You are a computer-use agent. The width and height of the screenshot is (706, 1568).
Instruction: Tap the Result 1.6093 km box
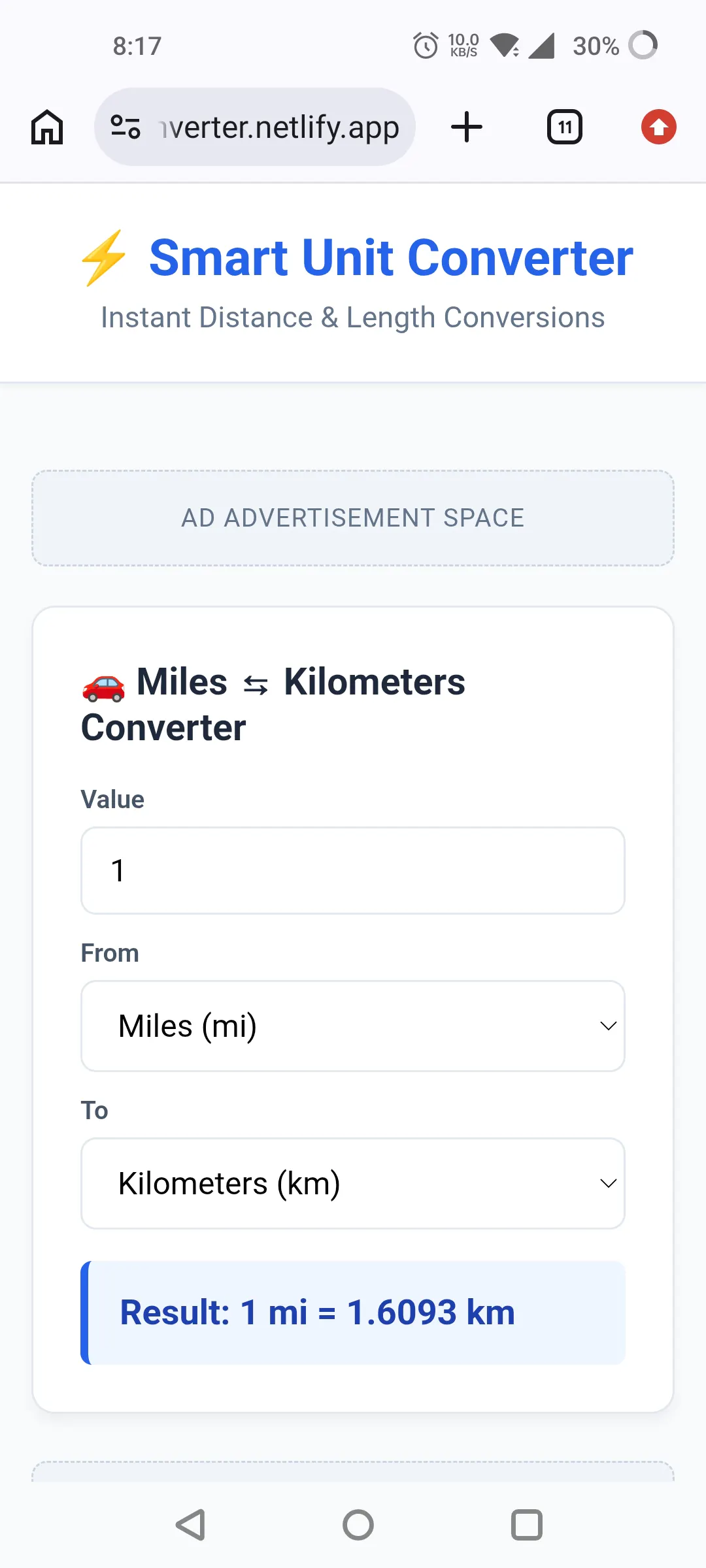point(353,1313)
